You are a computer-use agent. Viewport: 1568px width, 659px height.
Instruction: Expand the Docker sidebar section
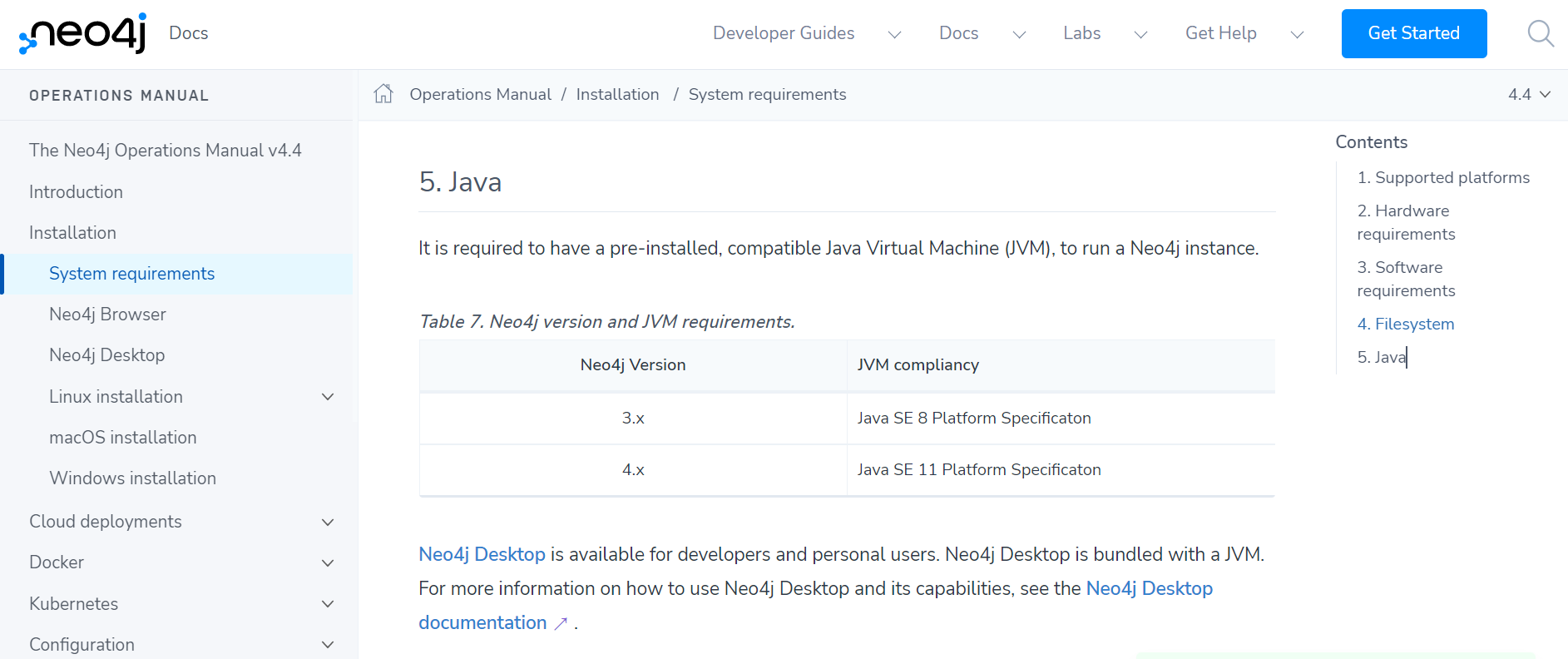click(328, 562)
